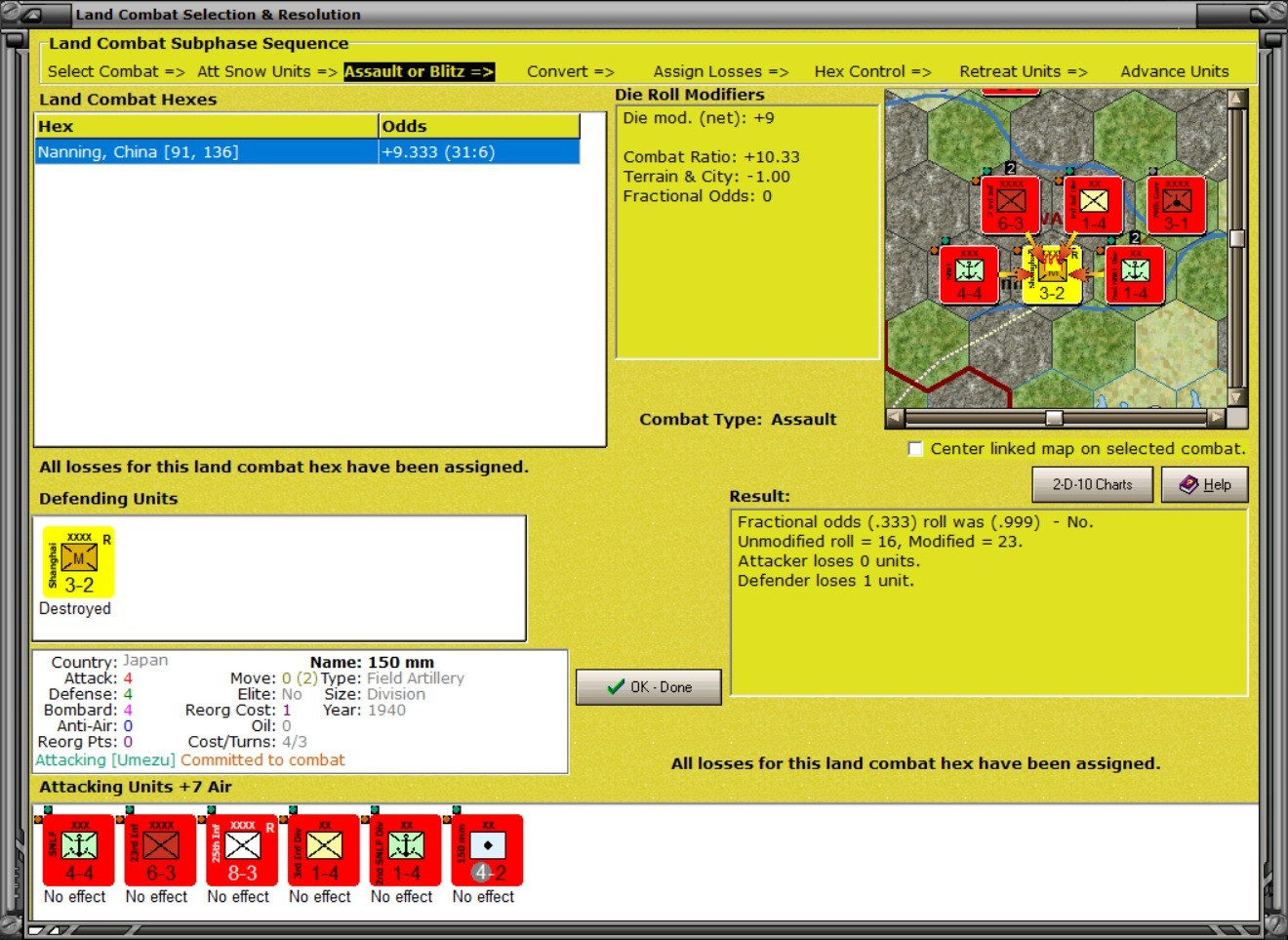The image size is (1288, 940).
Task: Click the right arrow of the map scrollbar
Action: click(x=1216, y=418)
